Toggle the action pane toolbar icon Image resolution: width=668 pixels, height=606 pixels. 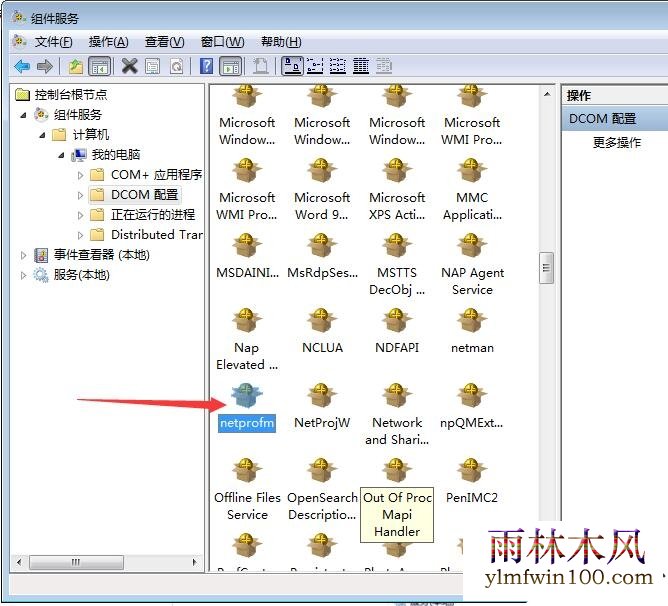point(231,66)
